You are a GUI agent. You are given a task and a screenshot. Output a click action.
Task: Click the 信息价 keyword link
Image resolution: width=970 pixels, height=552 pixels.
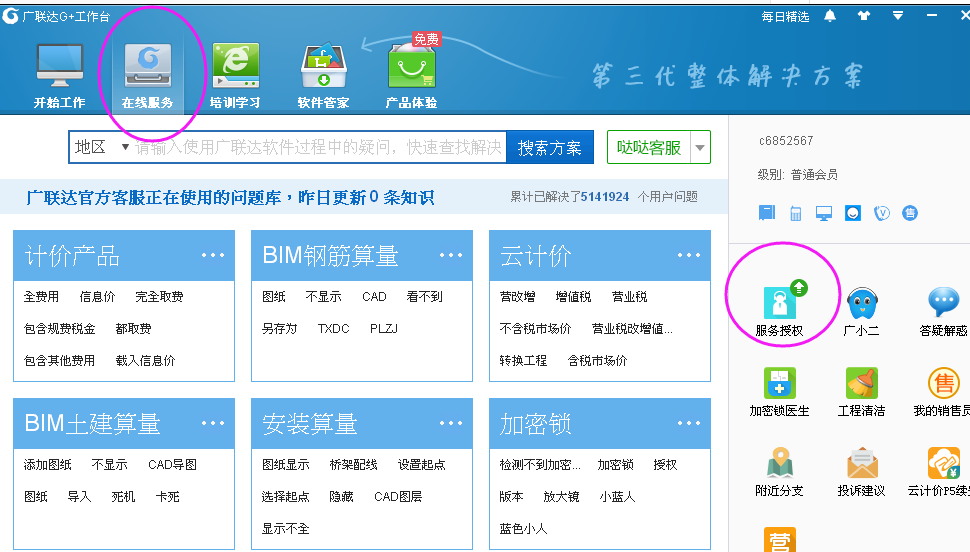tap(98, 296)
